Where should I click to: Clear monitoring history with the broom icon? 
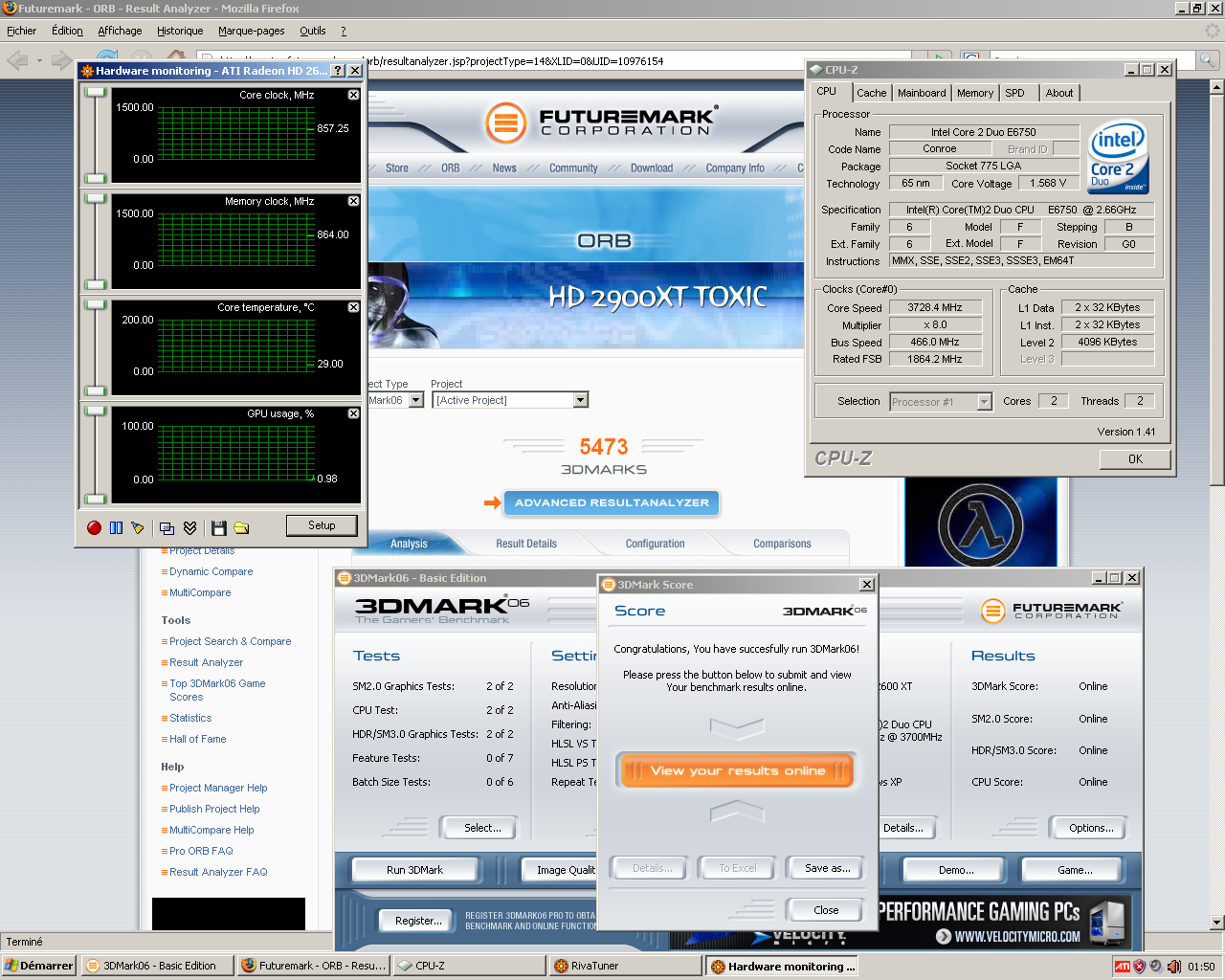tap(138, 527)
